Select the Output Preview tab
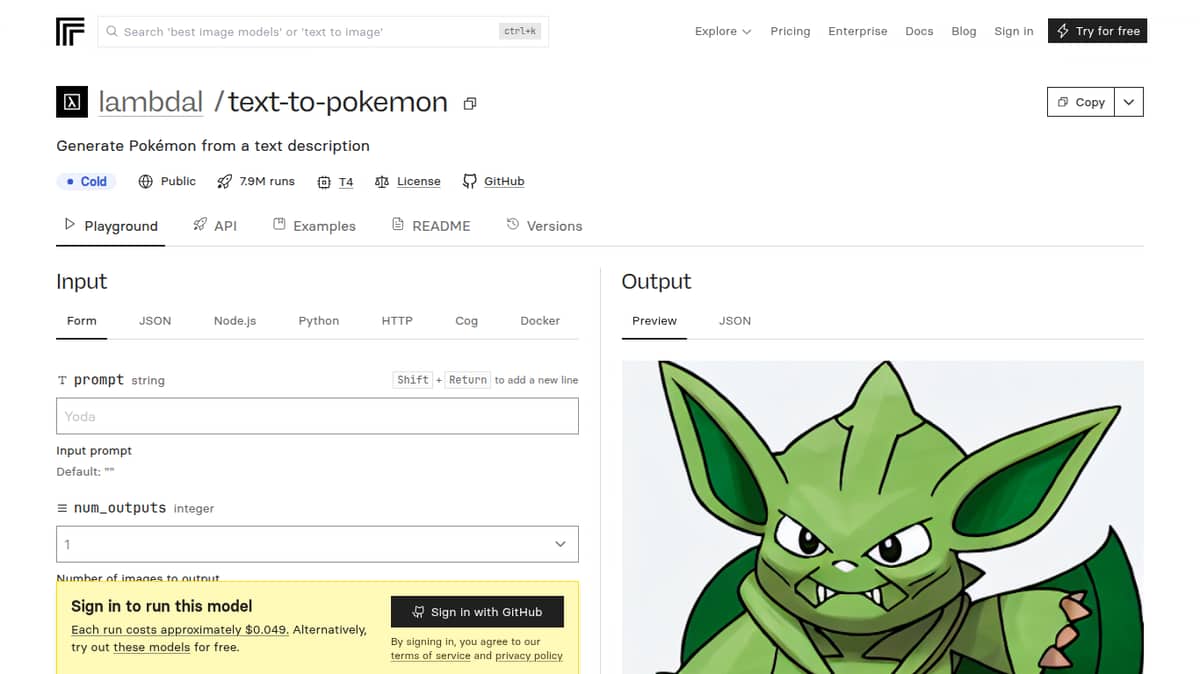This screenshot has height=674, width=1200. pos(654,321)
